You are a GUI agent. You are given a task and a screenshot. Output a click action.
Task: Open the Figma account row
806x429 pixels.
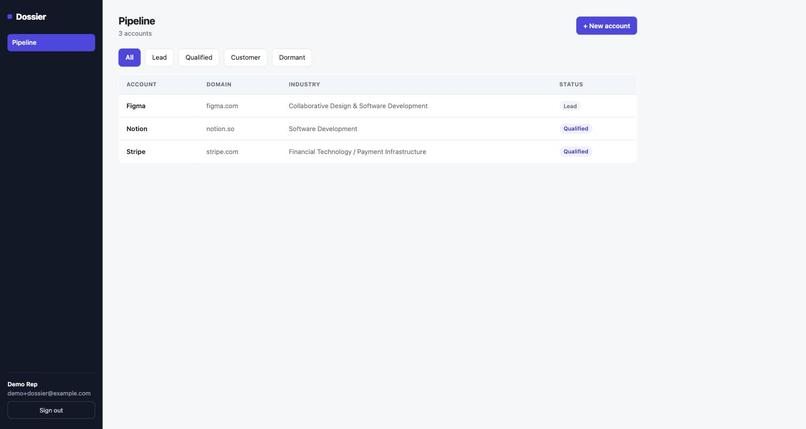point(377,106)
